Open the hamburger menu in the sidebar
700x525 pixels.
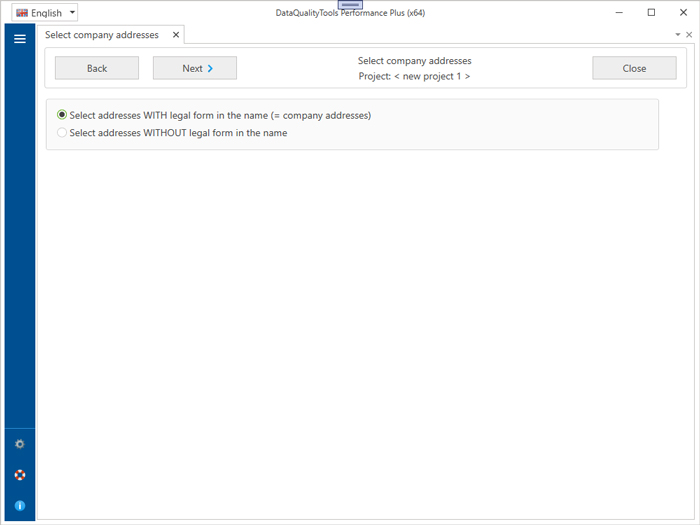19,38
